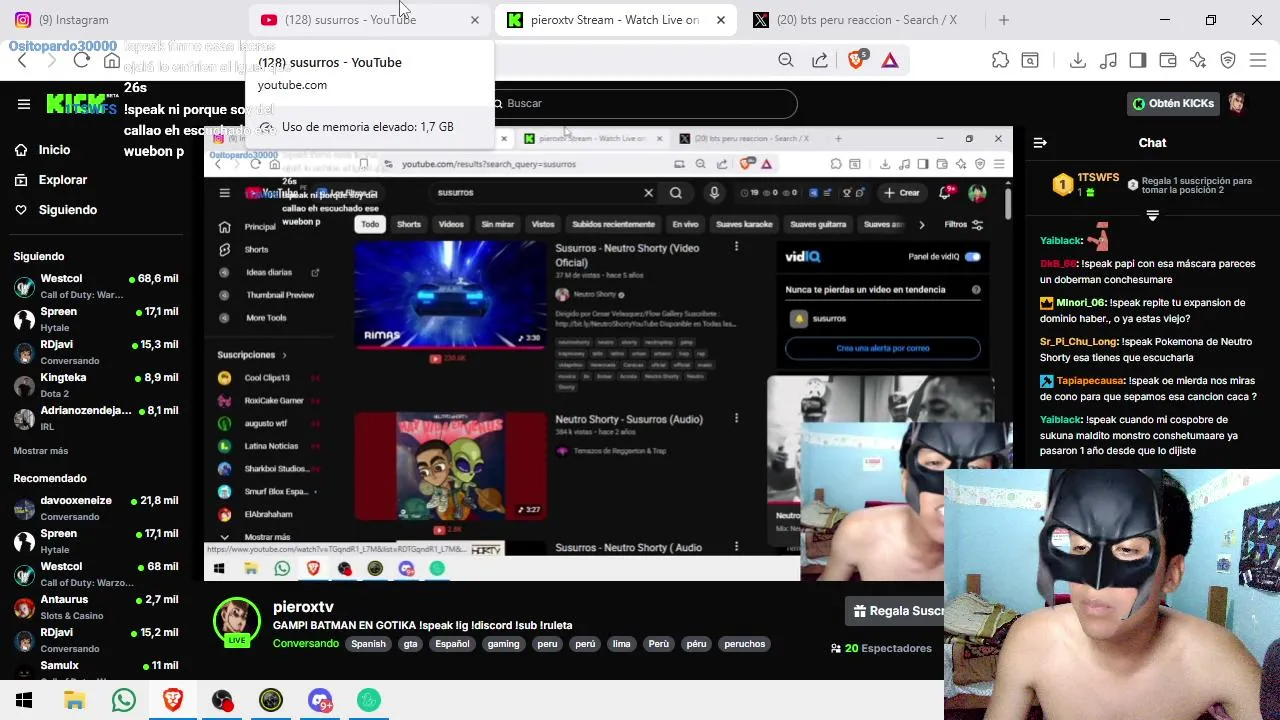Open the Samulx recommended channel
The image size is (1280, 720).
[96, 668]
